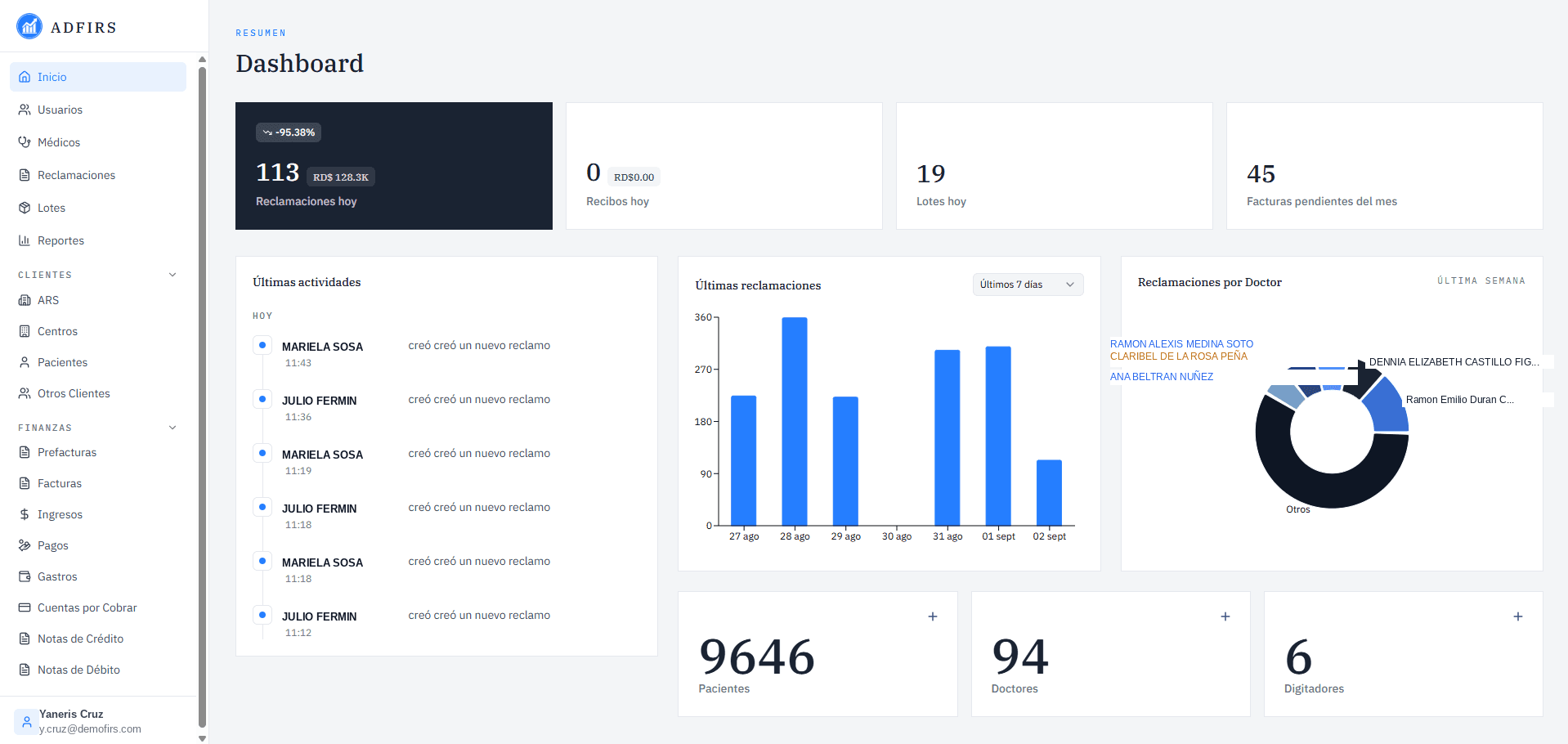
Task: Add a patient with Pacientes plus icon
Action: 933,616
